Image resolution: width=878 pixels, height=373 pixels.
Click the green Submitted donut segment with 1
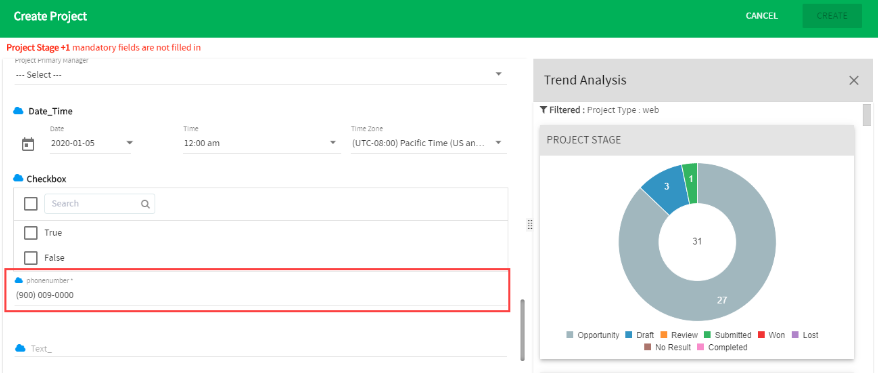click(690, 178)
